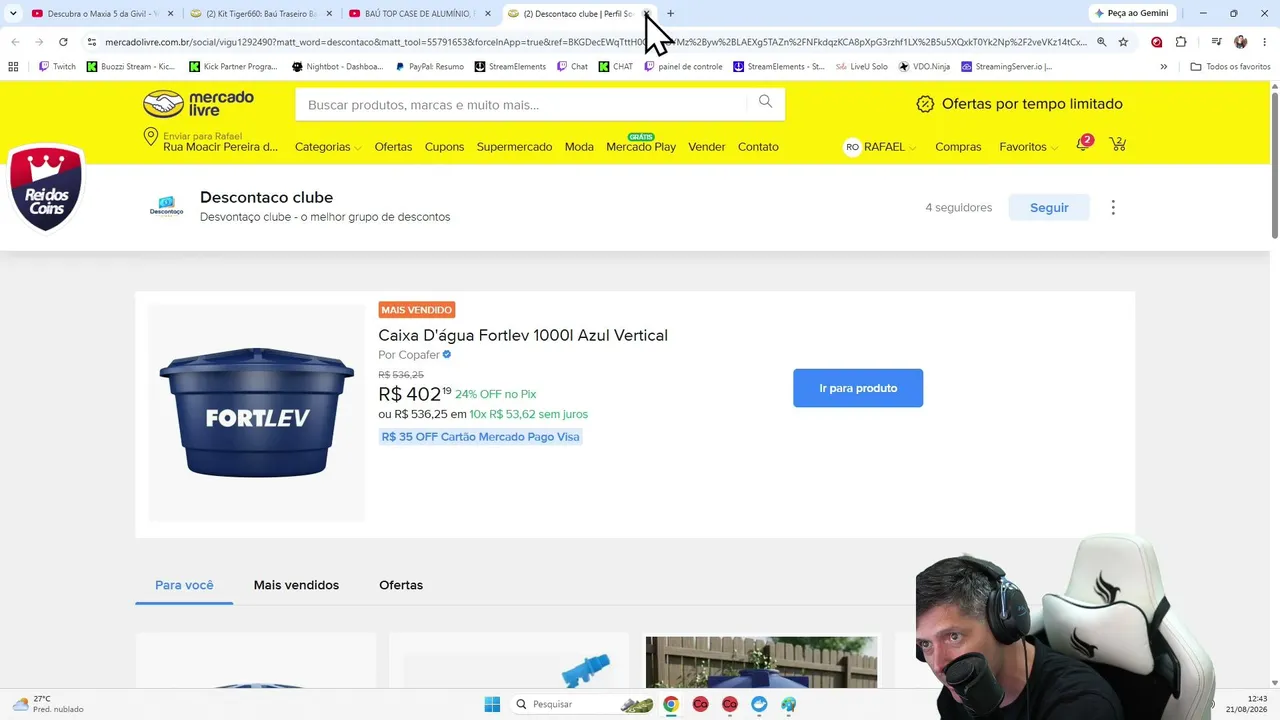Click the page vertical scrollbar
This screenshot has width=1280, height=720.
[1274, 165]
